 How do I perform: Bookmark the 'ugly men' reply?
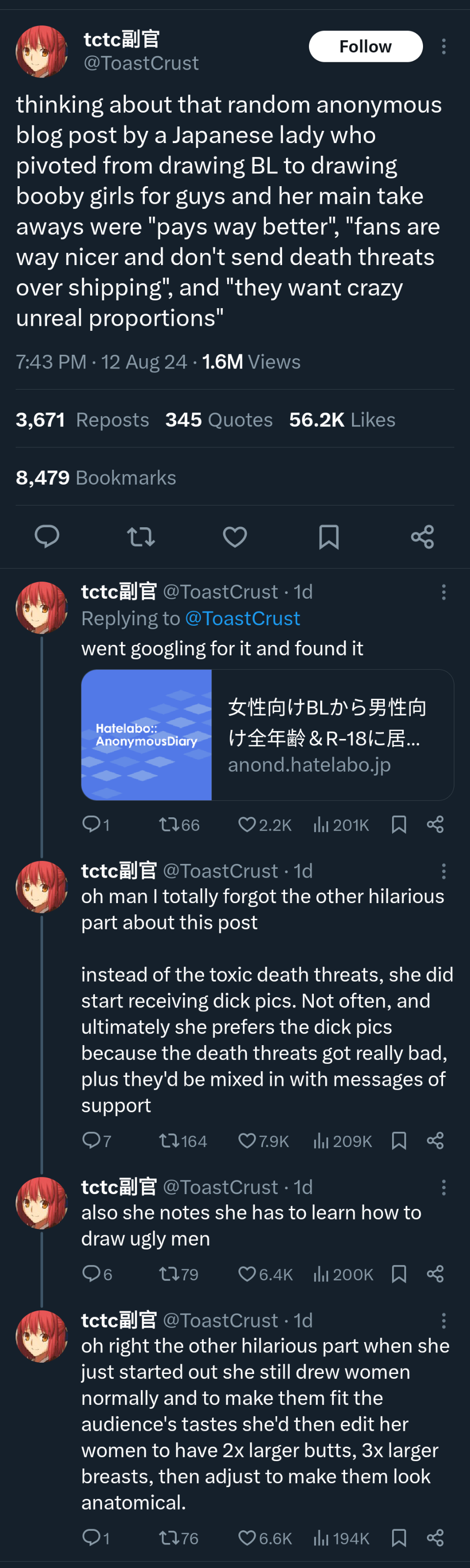tap(399, 1274)
